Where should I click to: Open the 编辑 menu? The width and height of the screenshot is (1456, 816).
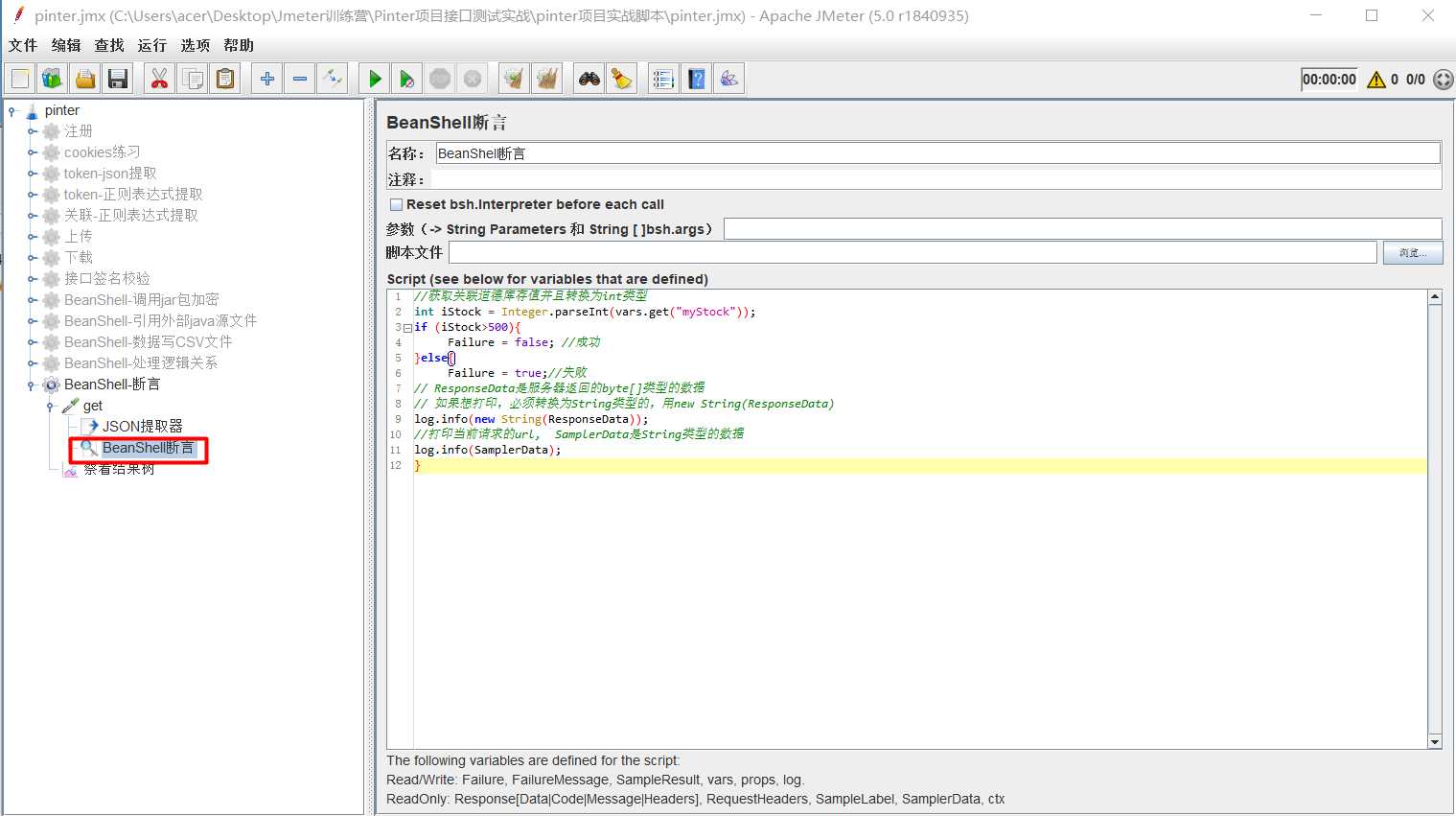point(66,45)
